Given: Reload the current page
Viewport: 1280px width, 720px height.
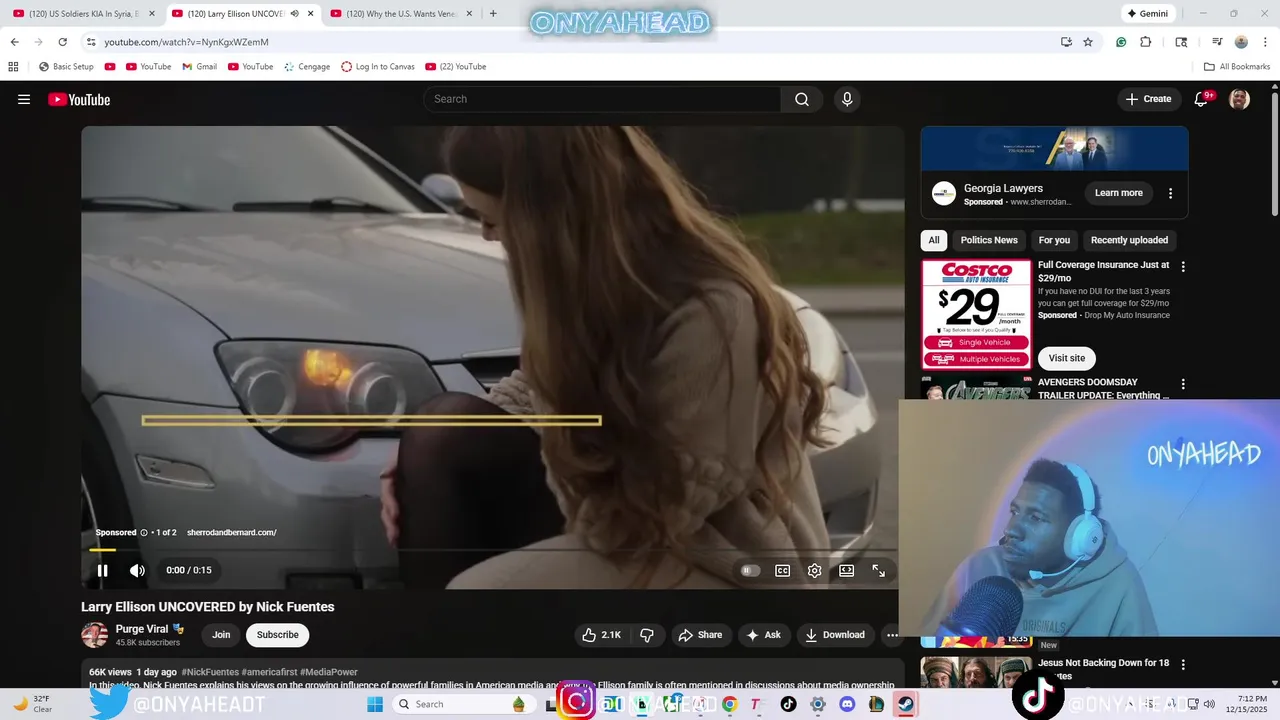Looking at the screenshot, I should pos(62,42).
